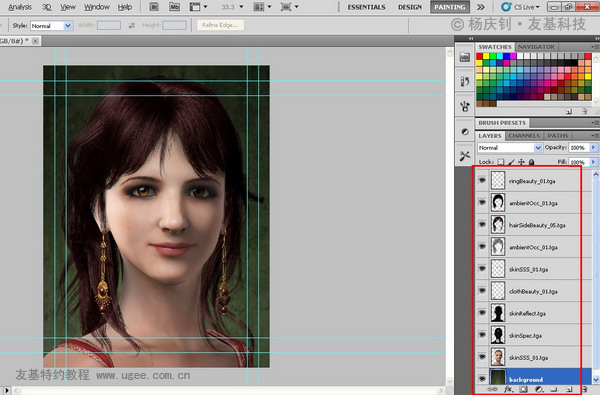
Task: Open the Style dropdown in options bar
Action: [52, 26]
